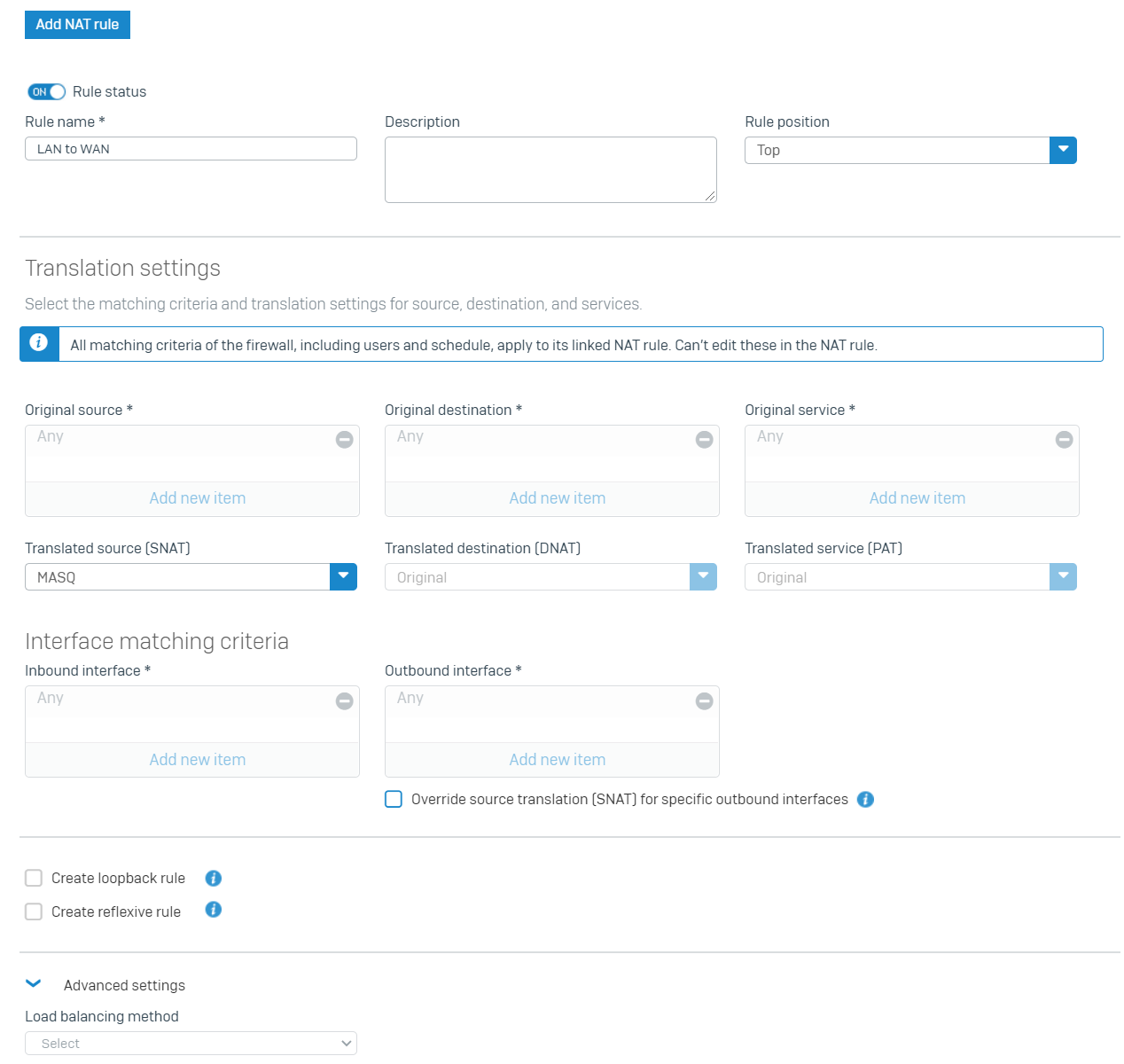The image size is (1124, 1064).
Task: Enable Create loopback rule checkbox
Action: point(34,878)
